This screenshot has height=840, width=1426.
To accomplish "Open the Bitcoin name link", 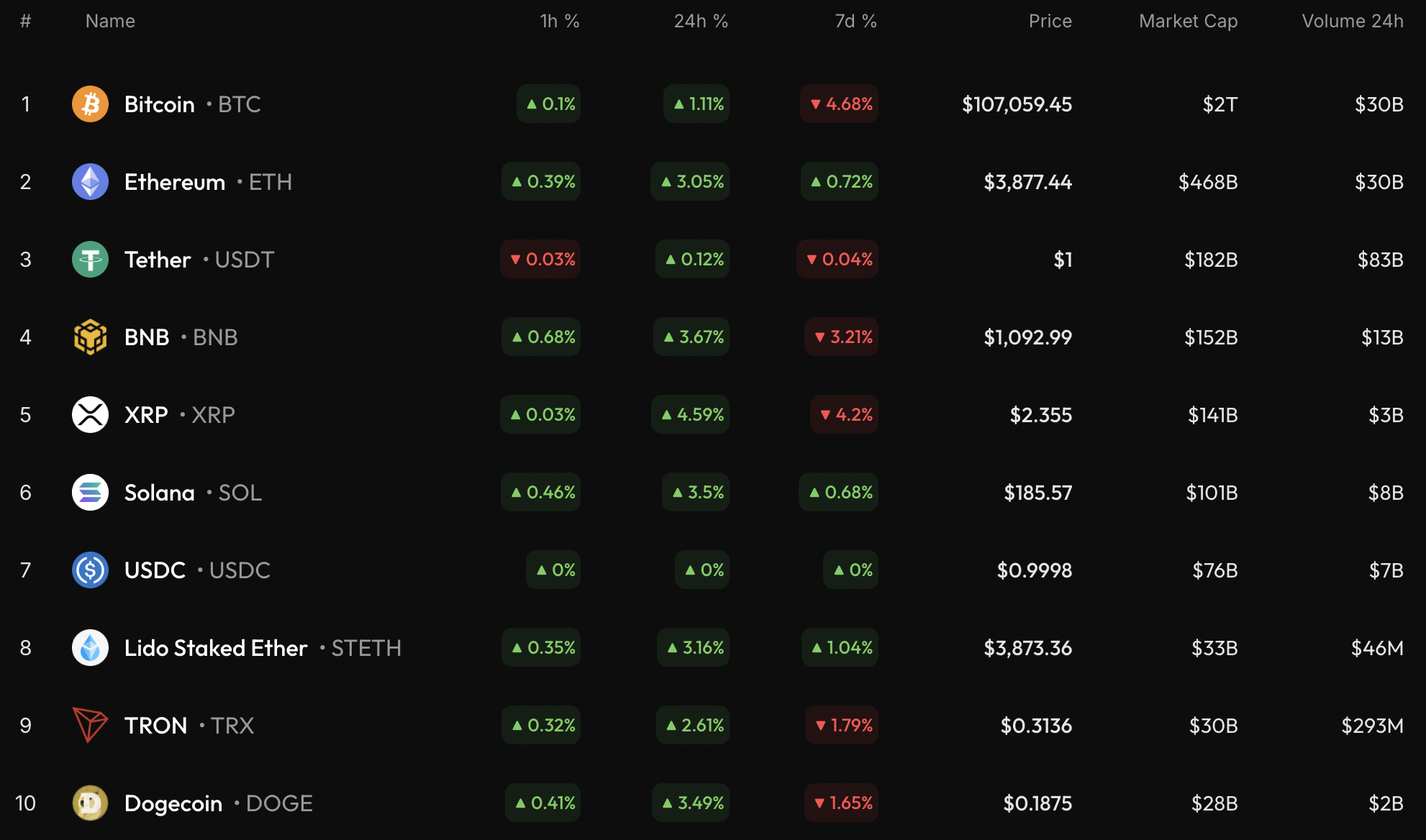I will click(160, 104).
